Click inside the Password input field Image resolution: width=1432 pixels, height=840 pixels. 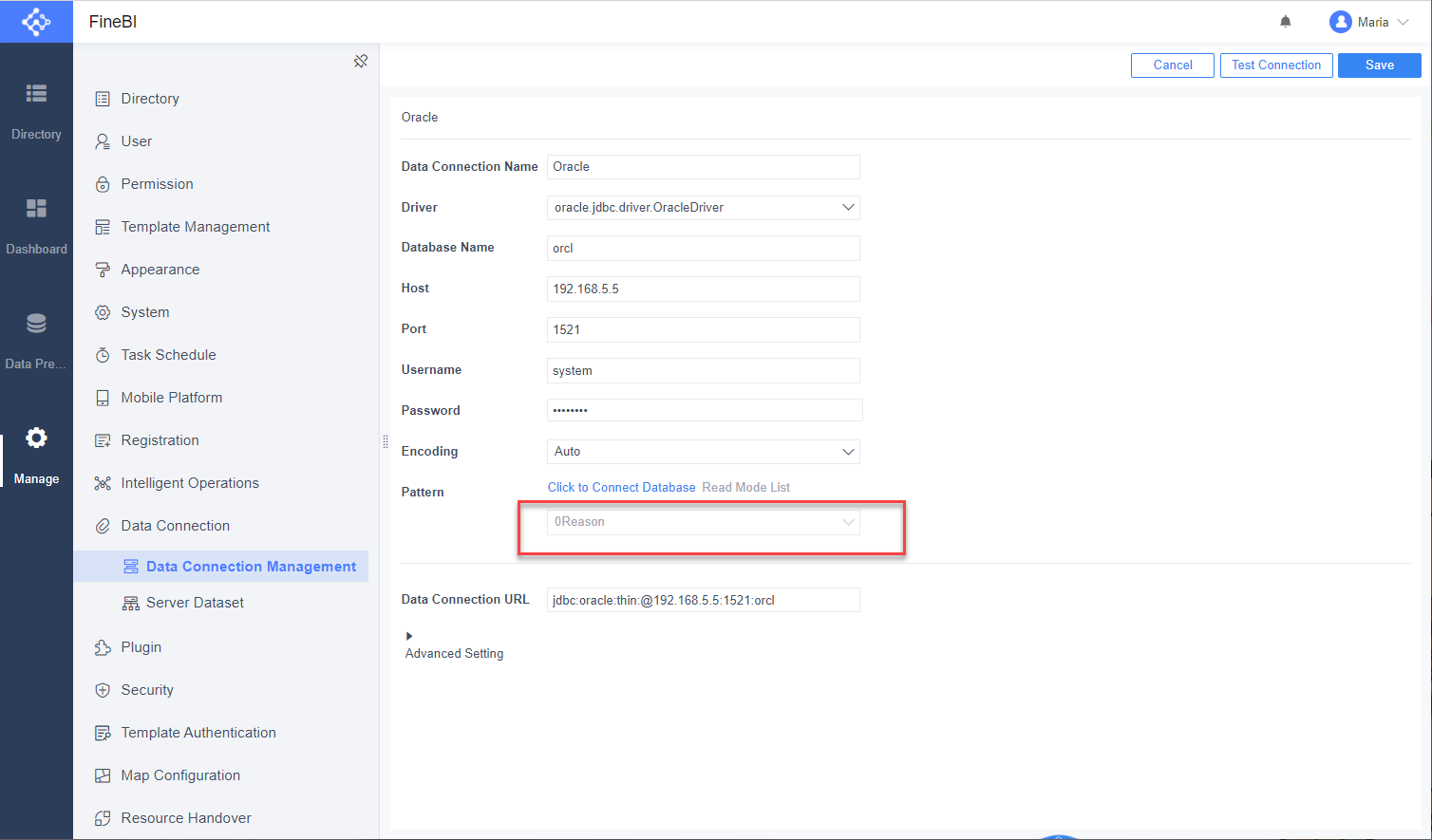[703, 409]
